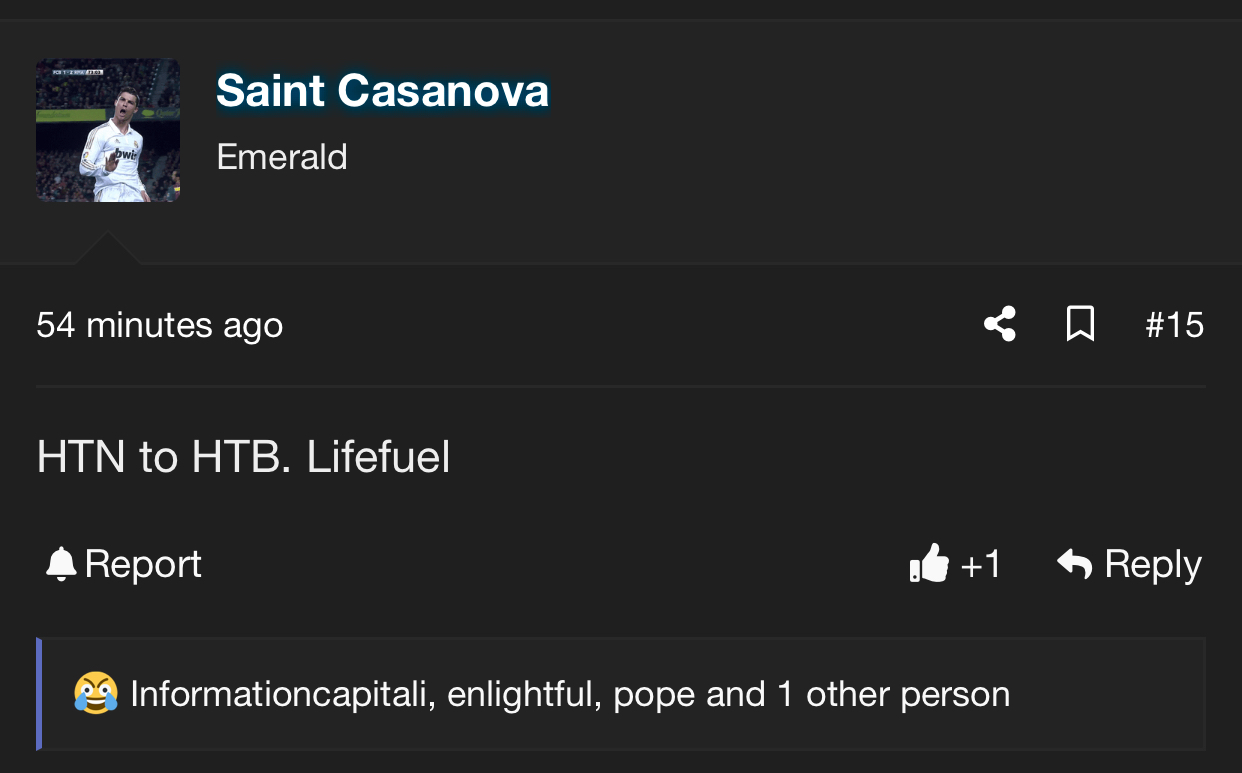Click the Reply text button

[x=1152, y=564]
